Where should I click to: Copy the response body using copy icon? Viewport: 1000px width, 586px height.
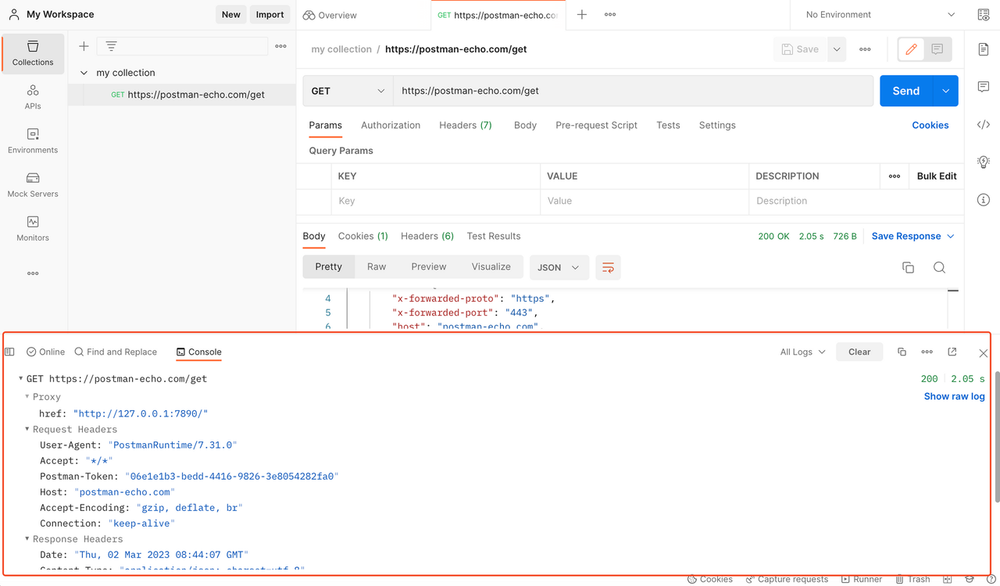pos(908,267)
